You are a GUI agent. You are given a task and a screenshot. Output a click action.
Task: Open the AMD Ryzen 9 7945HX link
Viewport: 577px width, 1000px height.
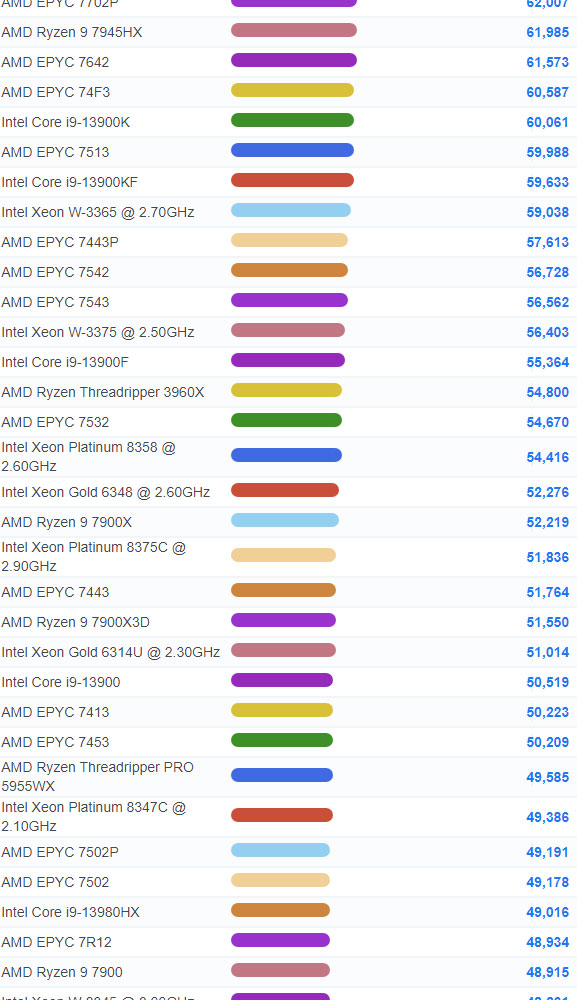[71, 33]
